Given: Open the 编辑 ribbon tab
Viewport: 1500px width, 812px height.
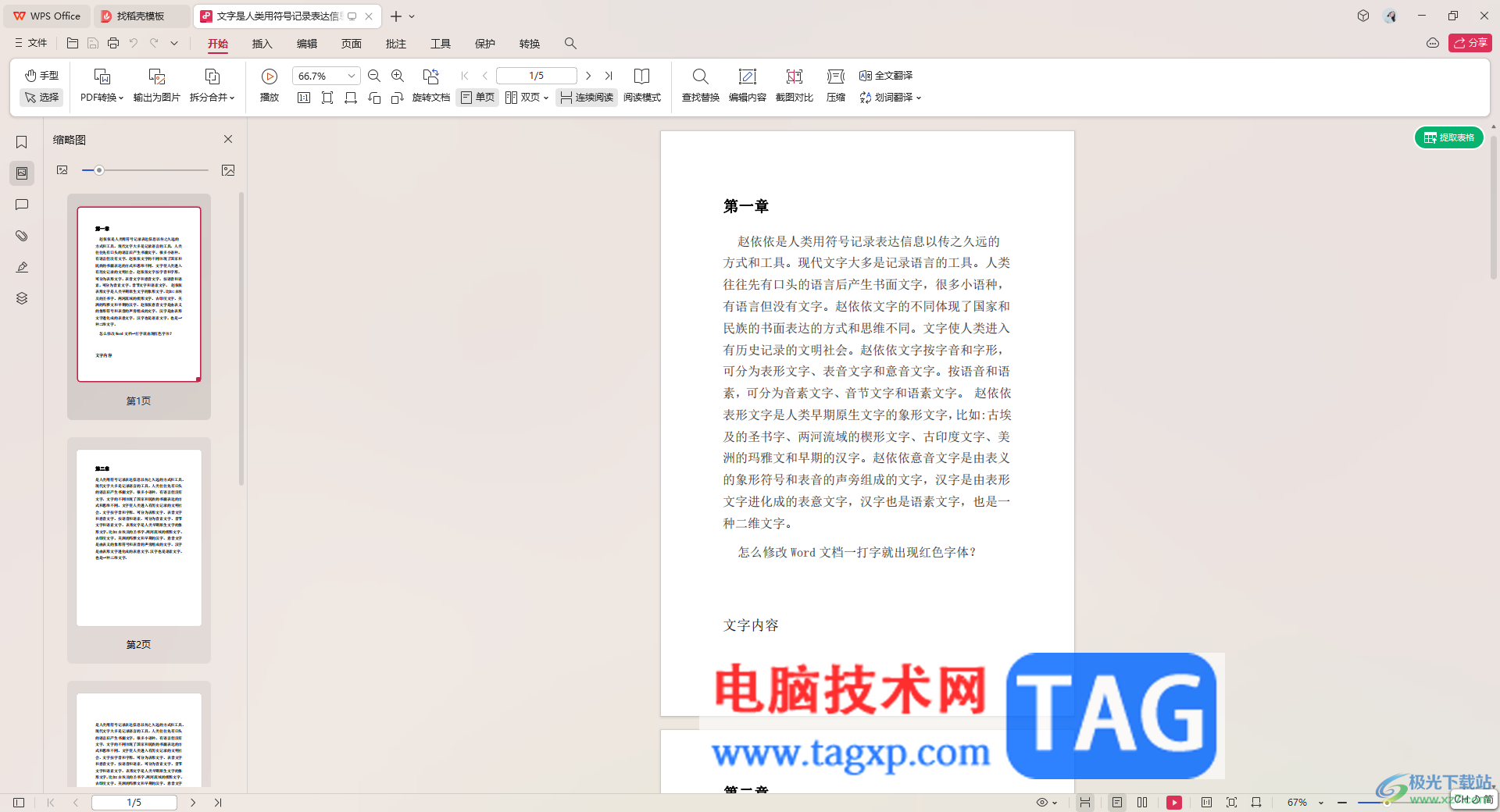Looking at the screenshot, I should (x=307, y=44).
